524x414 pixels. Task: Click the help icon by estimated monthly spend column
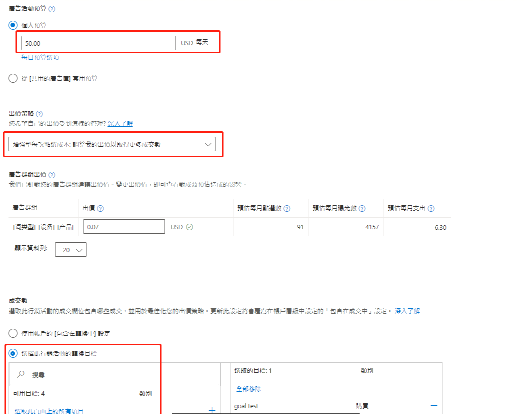tap(431, 208)
